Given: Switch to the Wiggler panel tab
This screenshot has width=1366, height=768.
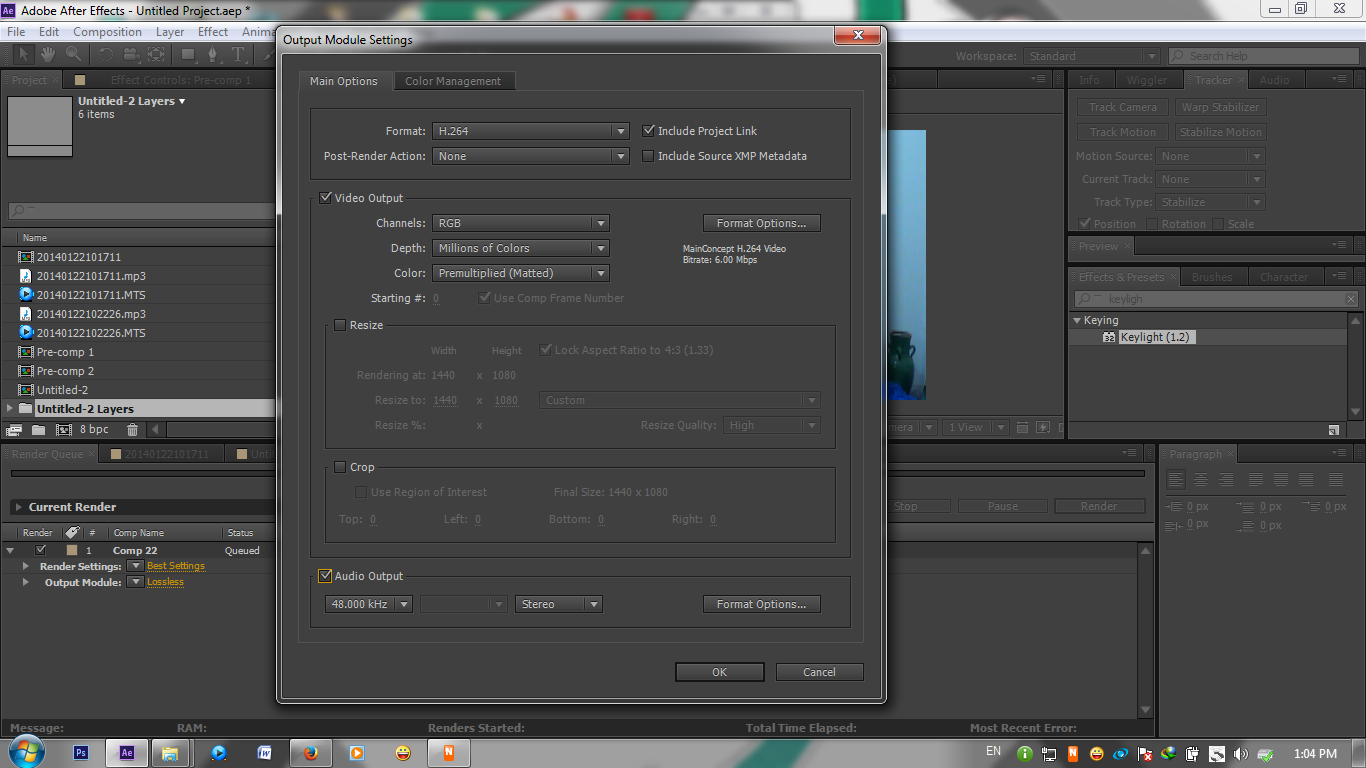Looking at the screenshot, I should pyautogui.click(x=1147, y=80).
